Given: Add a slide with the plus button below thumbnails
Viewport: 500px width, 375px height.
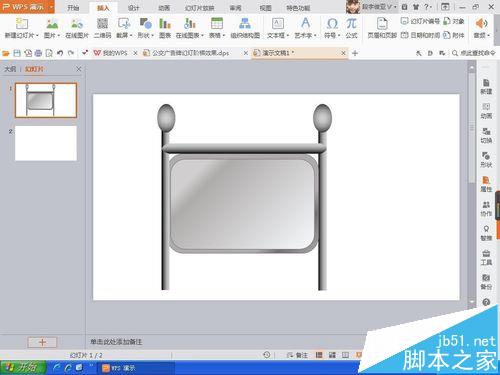Looking at the screenshot, I should [42, 342].
